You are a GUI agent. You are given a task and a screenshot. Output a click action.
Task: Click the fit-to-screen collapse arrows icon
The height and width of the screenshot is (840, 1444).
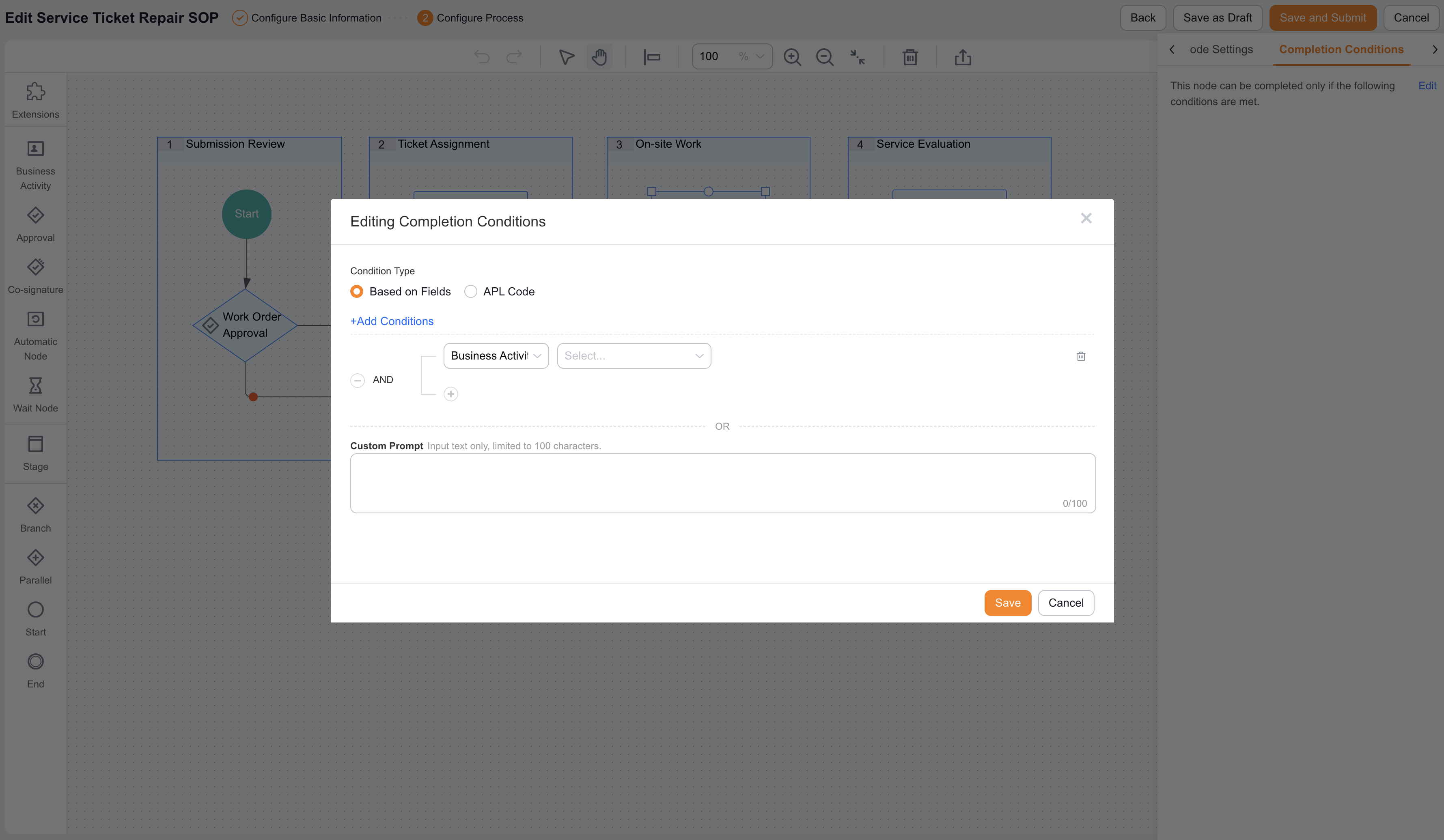coord(858,57)
